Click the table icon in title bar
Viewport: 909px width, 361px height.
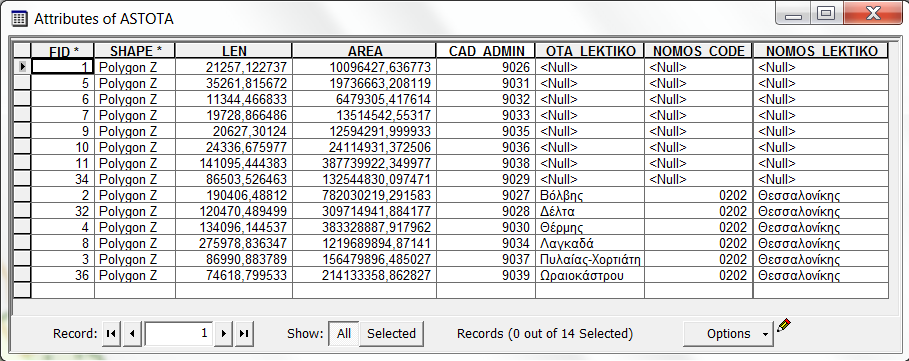click(x=19, y=19)
